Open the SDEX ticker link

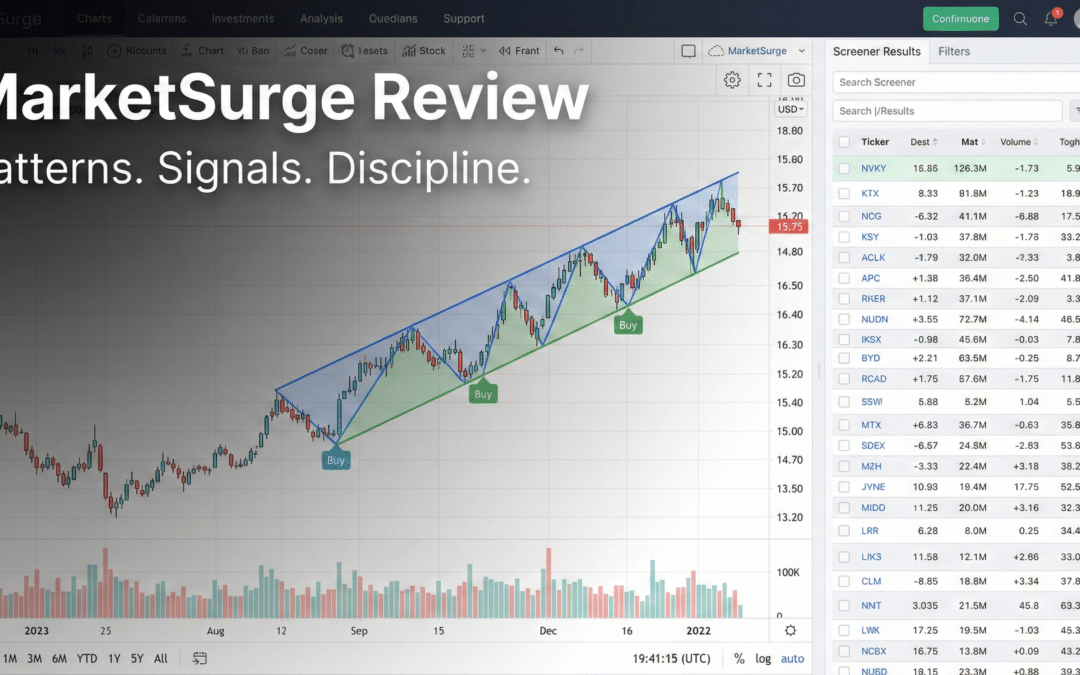873,446
